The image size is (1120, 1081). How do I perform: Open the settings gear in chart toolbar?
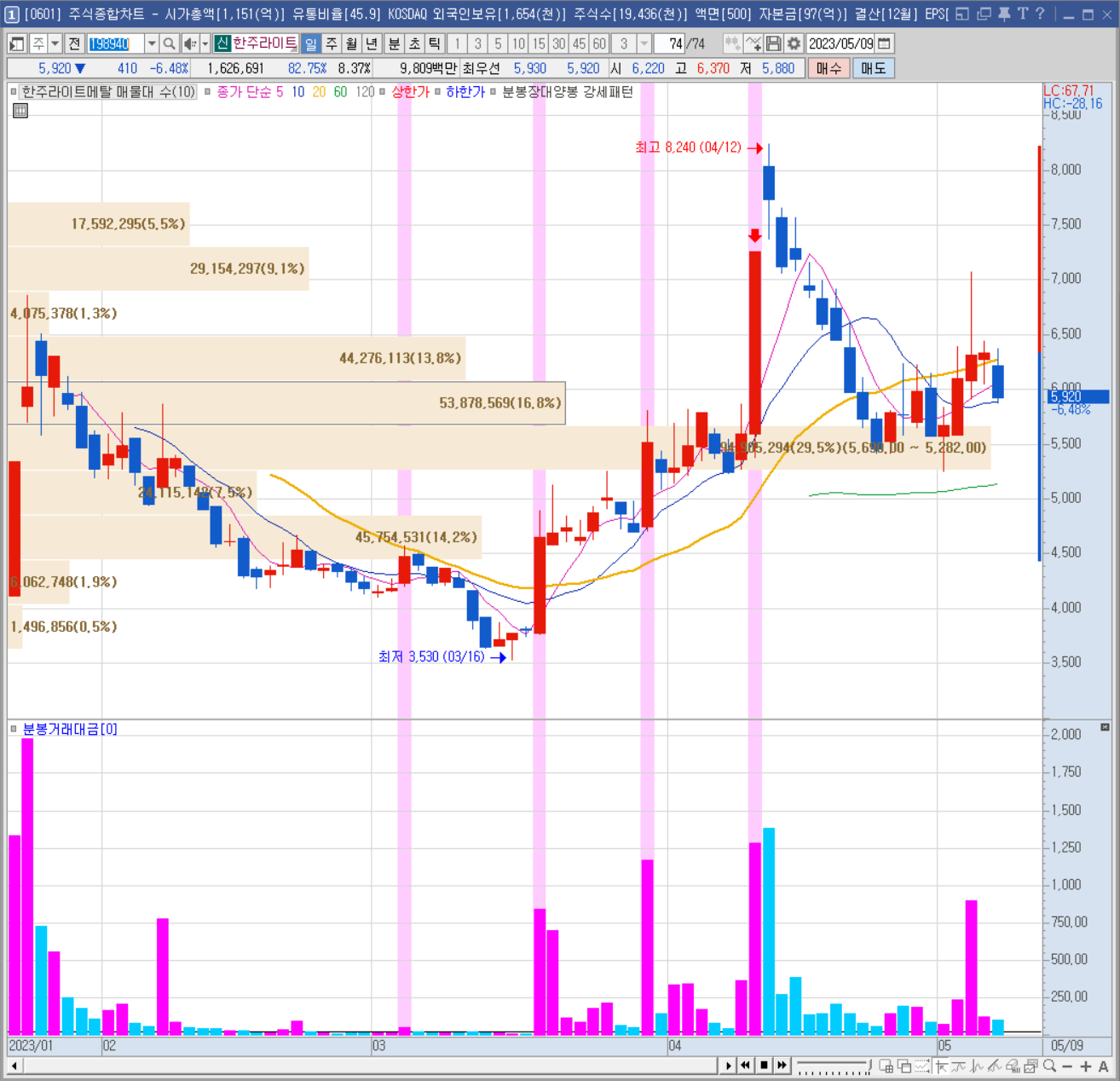click(794, 43)
